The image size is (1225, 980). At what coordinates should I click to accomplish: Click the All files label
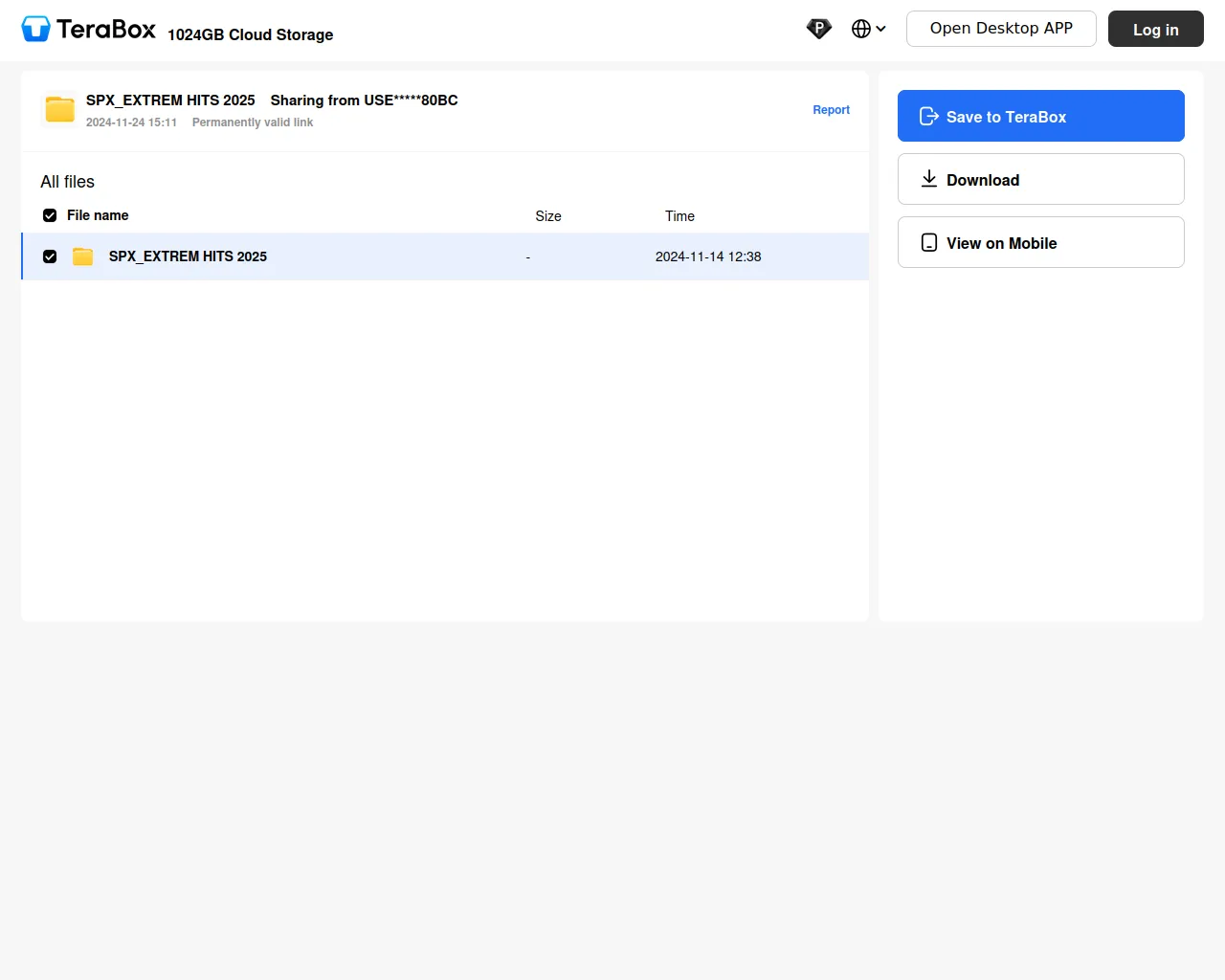click(67, 182)
